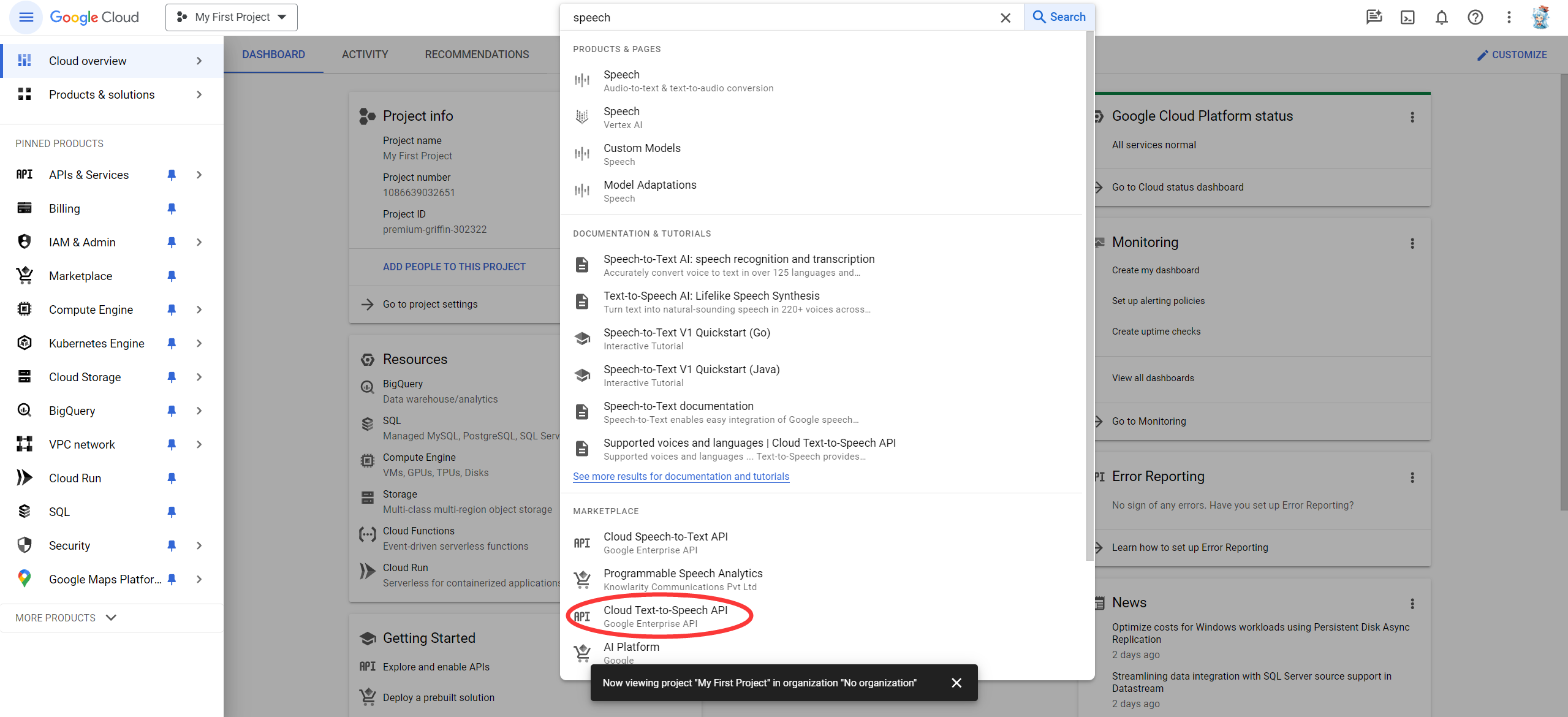
Task: Dismiss the current project notification bar
Action: click(956, 683)
